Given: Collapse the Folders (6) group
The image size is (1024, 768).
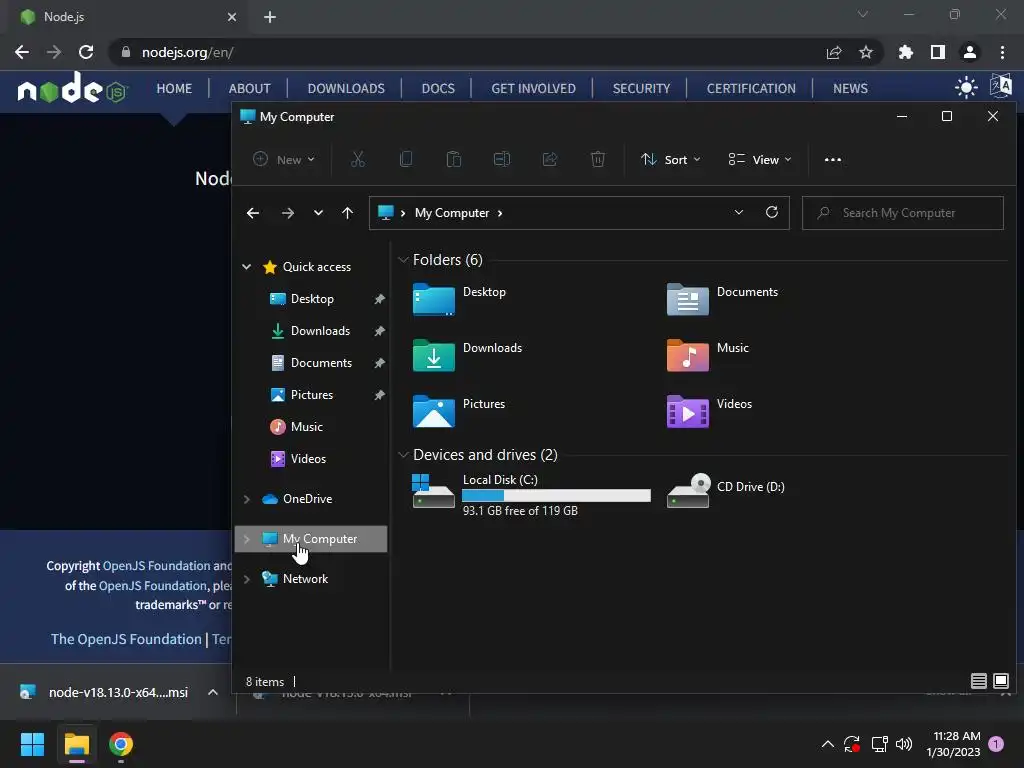Looking at the screenshot, I should [403, 260].
